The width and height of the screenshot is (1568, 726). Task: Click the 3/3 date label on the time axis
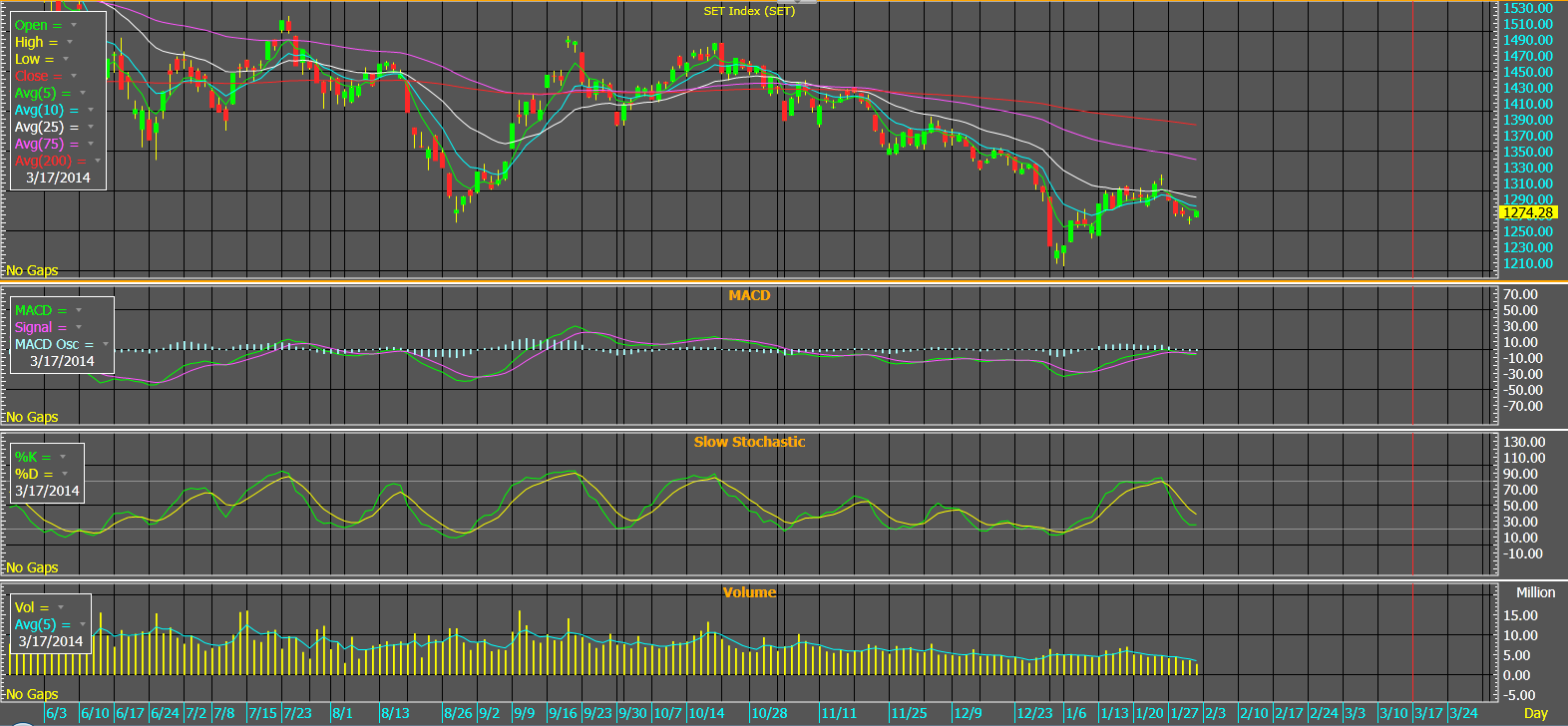click(x=1355, y=713)
